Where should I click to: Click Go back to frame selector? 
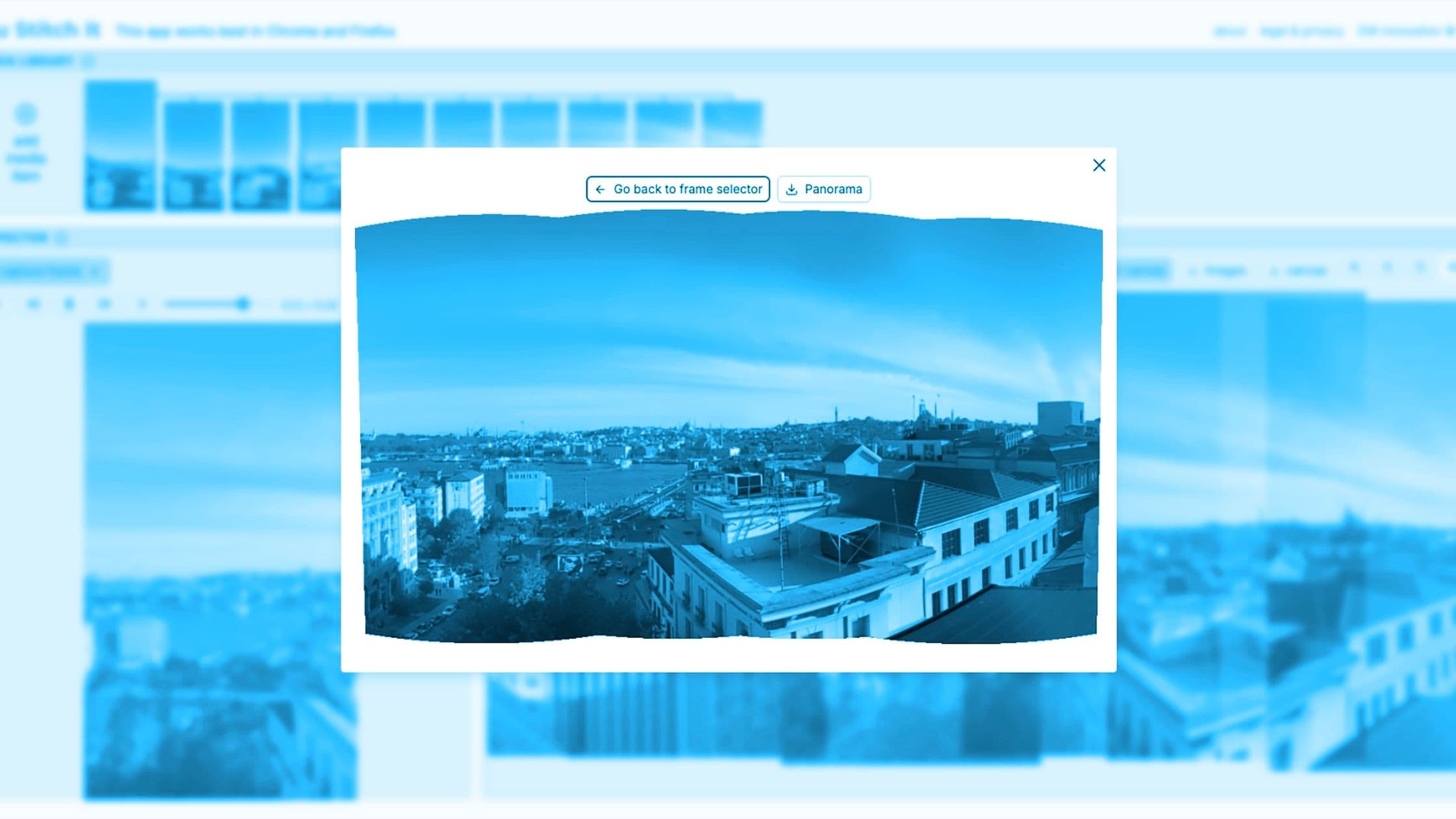click(x=678, y=189)
